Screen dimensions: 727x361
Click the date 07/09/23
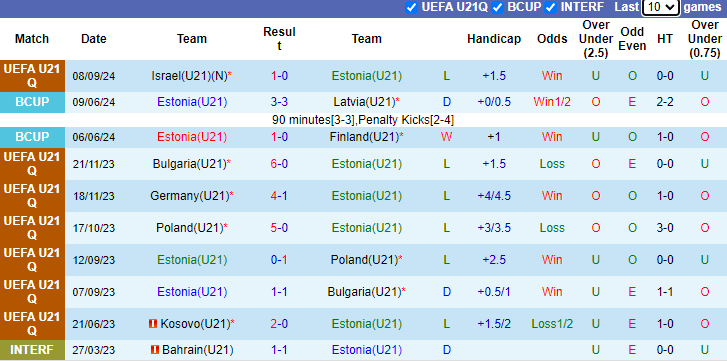point(94,292)
